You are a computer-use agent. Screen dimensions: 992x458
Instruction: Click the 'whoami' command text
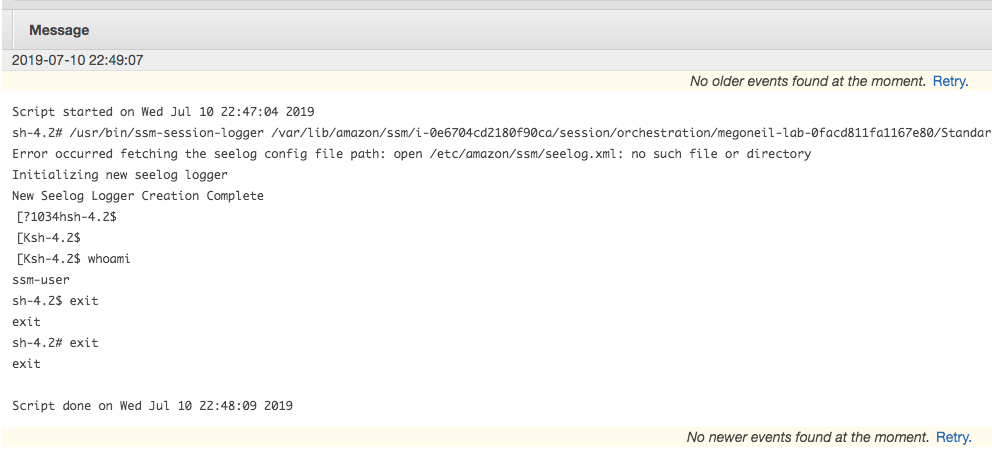pos(109,259)
